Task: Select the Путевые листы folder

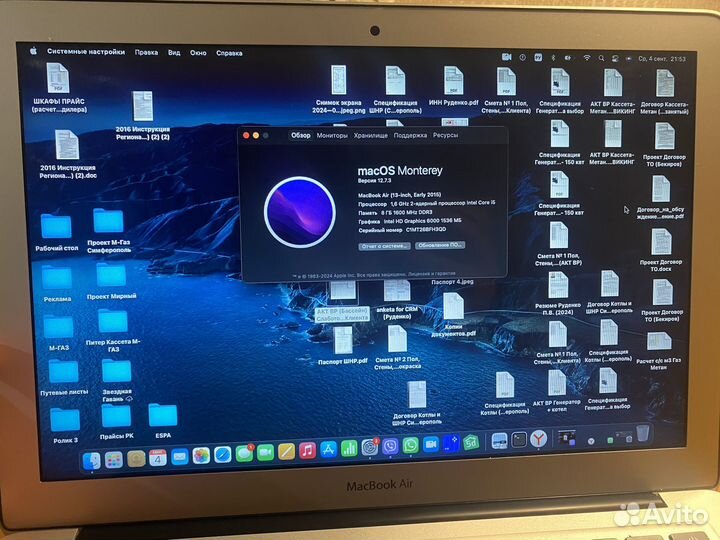Action: click(x=63, y=377)
